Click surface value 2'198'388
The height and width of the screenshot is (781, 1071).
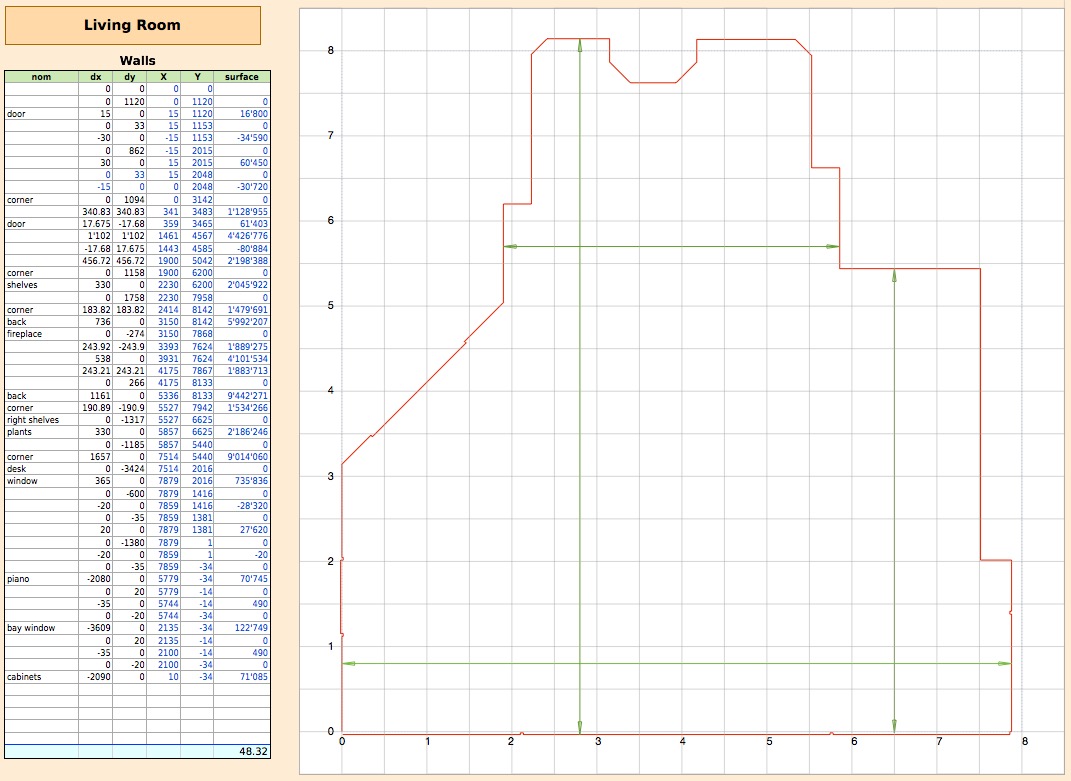click(x=248, y=260)
